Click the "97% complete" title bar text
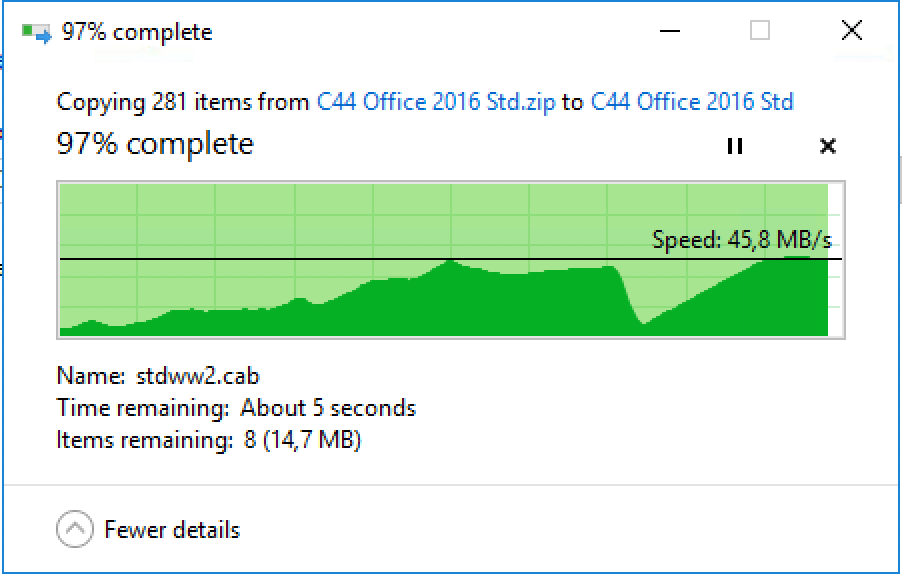902x576 pixels. click(137, 32)
